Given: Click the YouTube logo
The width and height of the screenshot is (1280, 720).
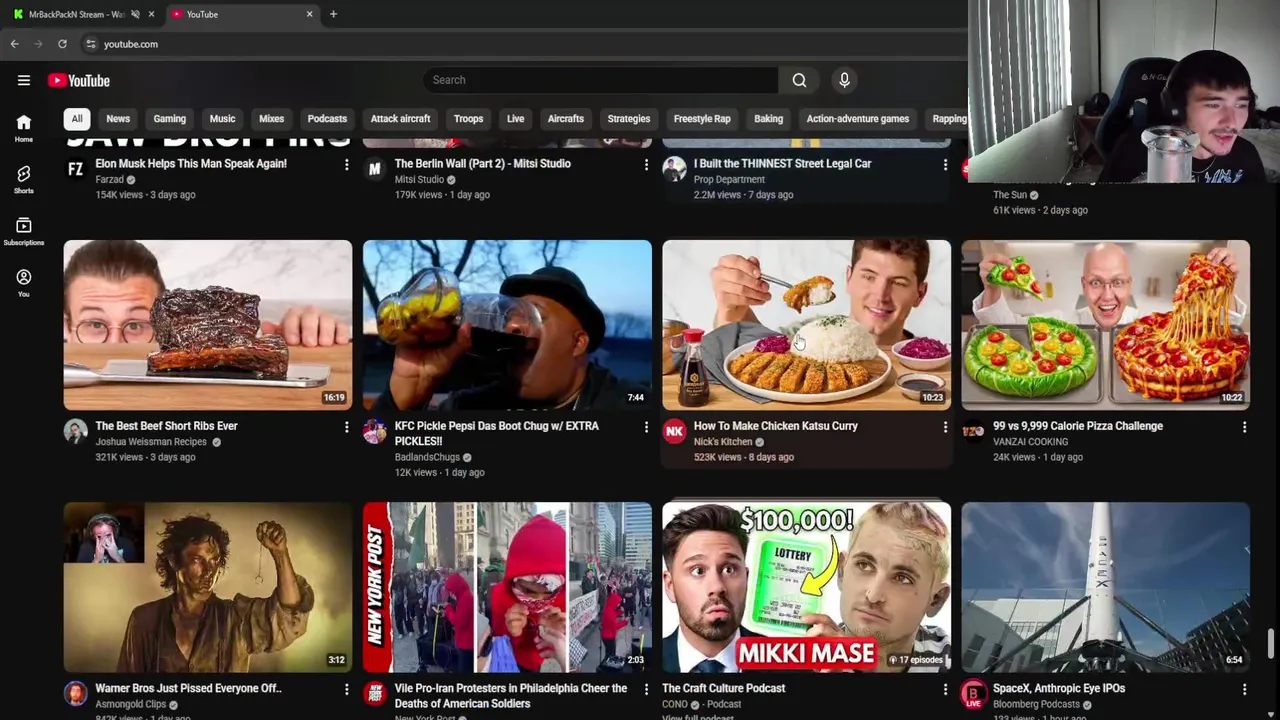Looking at the screenshot, I should 79,81.
